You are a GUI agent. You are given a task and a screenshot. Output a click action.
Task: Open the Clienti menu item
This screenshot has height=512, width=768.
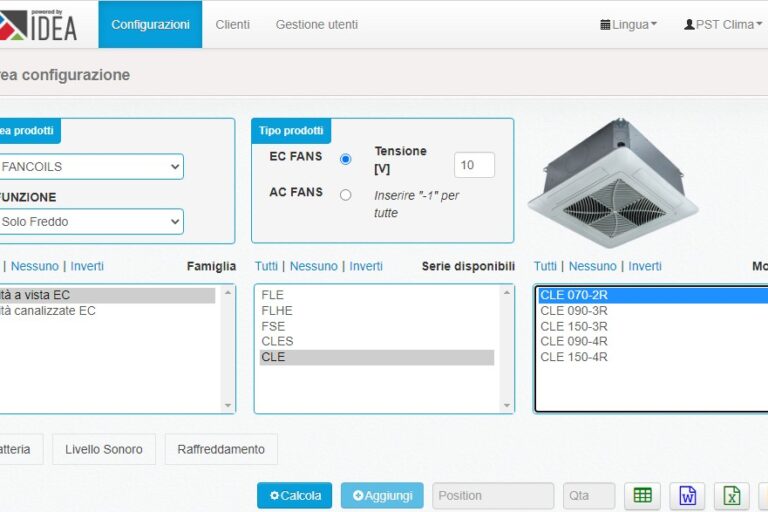point(233,24)
